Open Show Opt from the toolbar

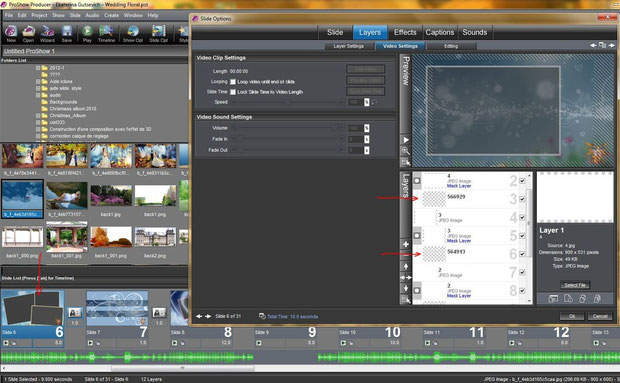click(133, 33)
